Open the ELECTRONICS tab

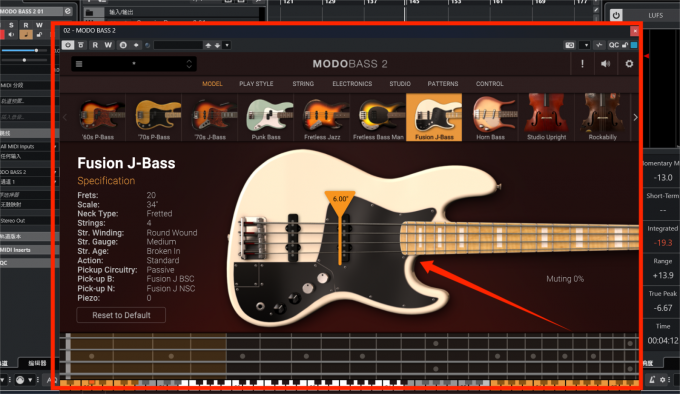coord(352,84)
